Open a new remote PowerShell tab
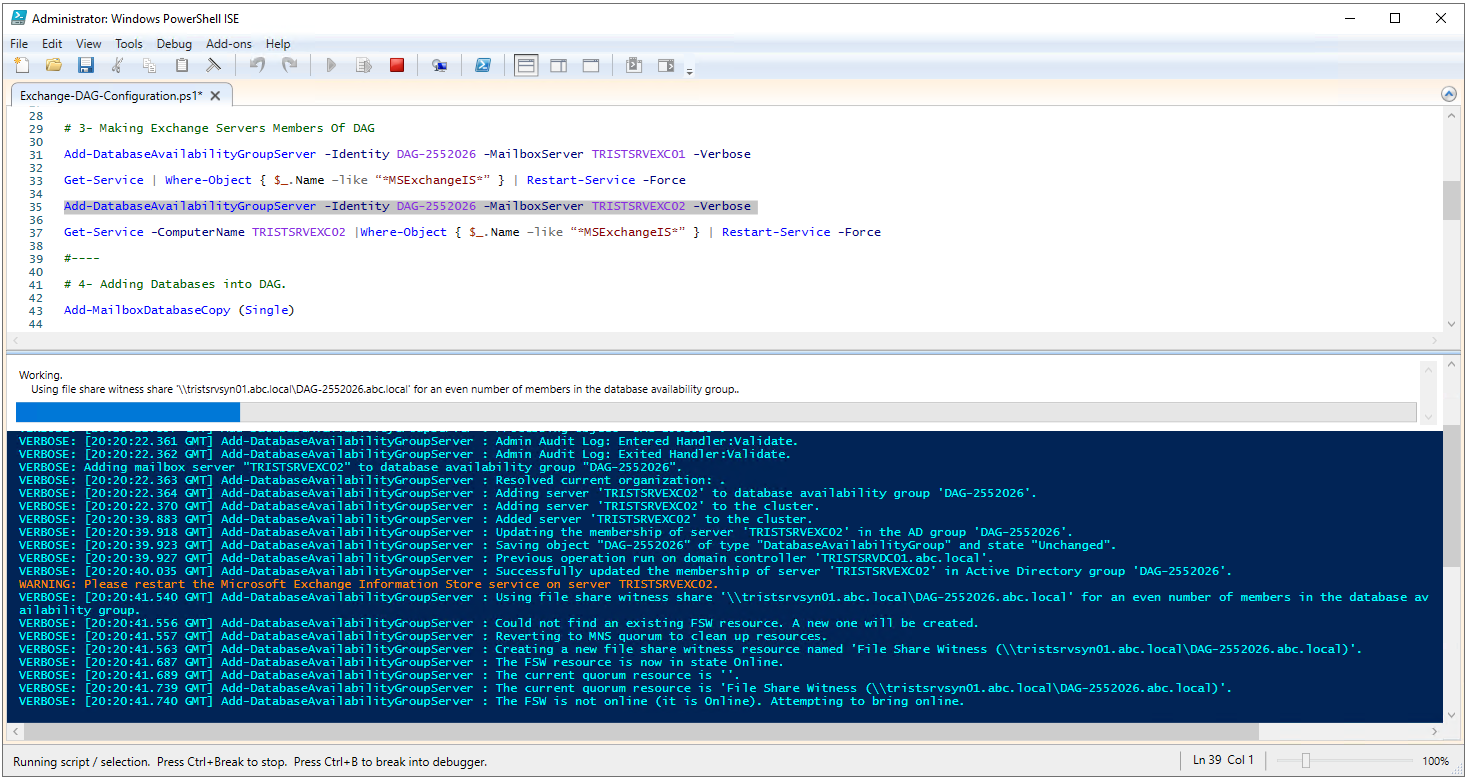Viewport: 1467px width, 778px height. (x=439, y=66)
